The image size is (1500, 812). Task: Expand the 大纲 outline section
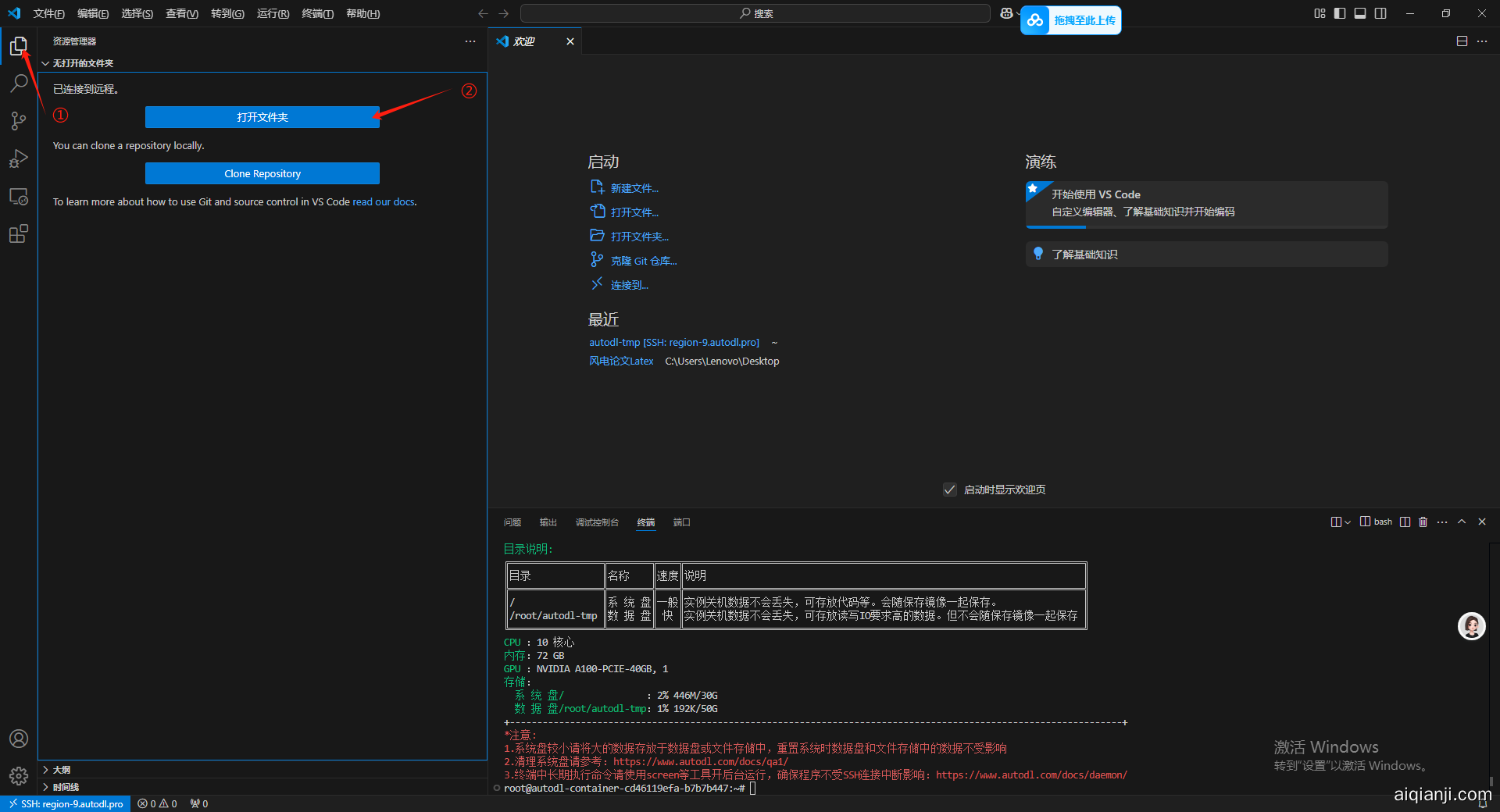(62, 770)
